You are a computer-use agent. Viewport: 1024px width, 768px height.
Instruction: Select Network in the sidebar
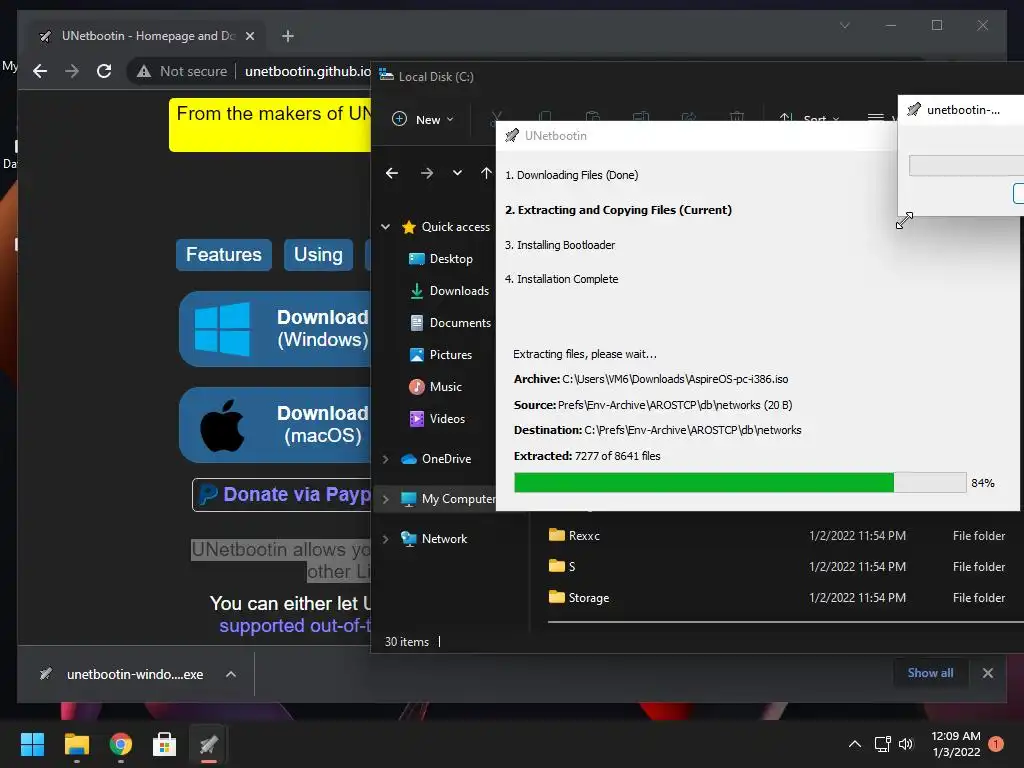tap(434, 539)
